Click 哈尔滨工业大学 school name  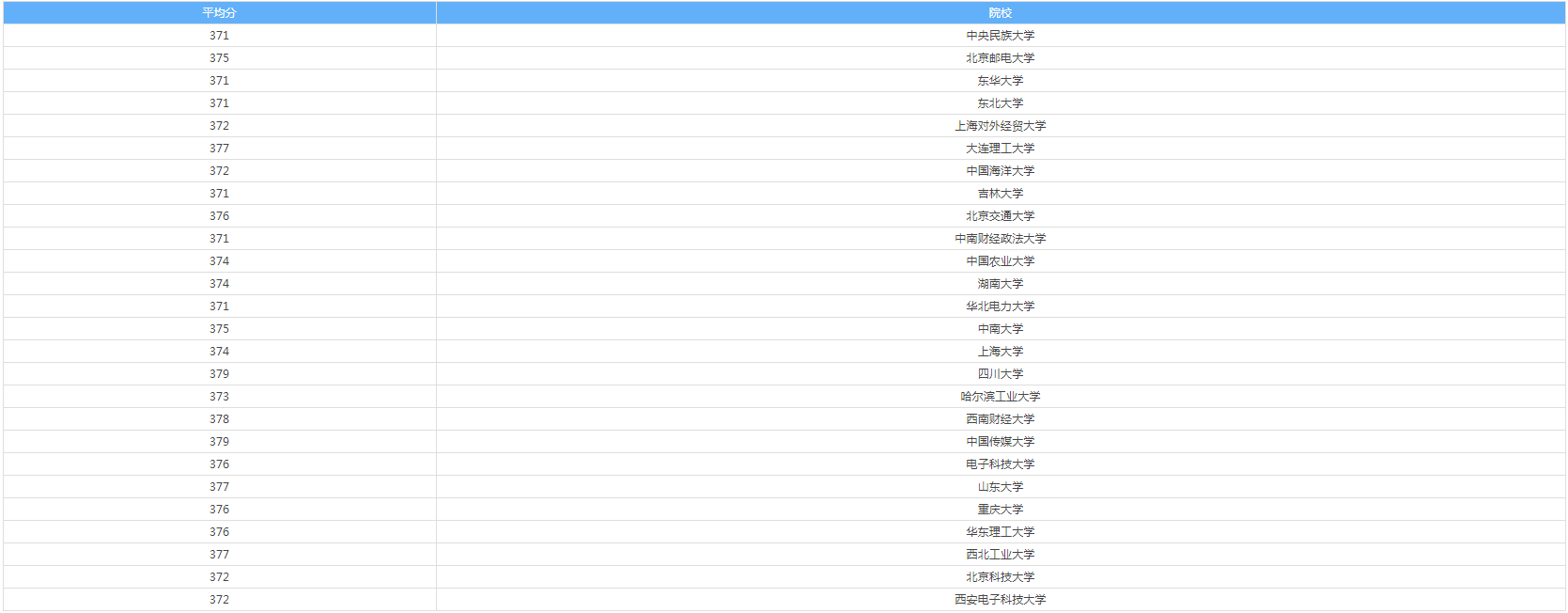click(x=1001, y=397)
